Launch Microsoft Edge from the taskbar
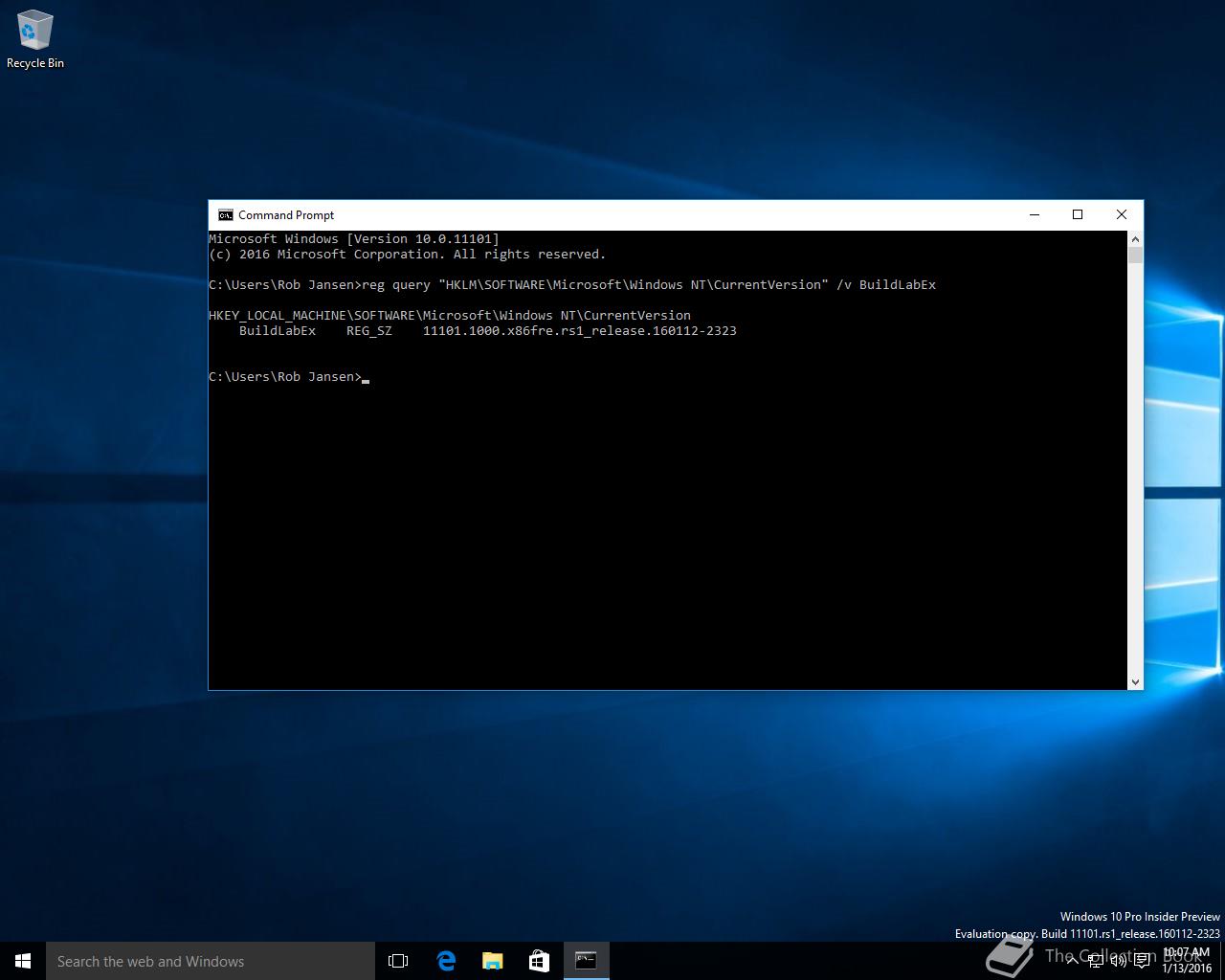1225x980 pixels. [x=446, y=961]
